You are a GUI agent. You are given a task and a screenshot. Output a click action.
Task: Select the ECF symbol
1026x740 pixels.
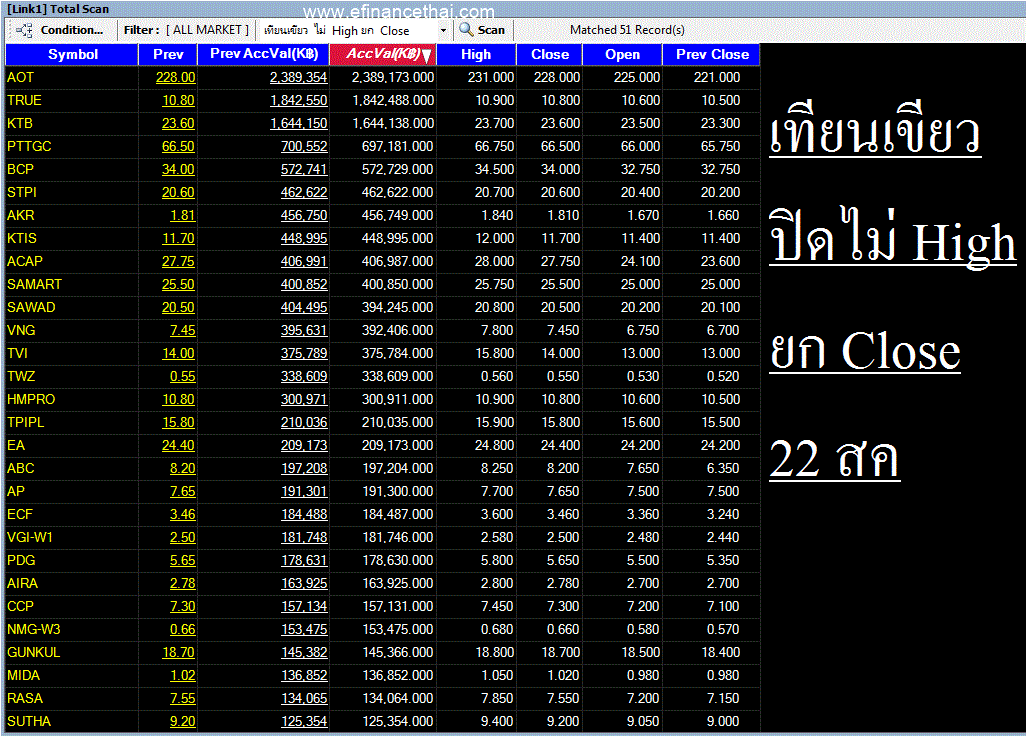(x=20, y=514)
